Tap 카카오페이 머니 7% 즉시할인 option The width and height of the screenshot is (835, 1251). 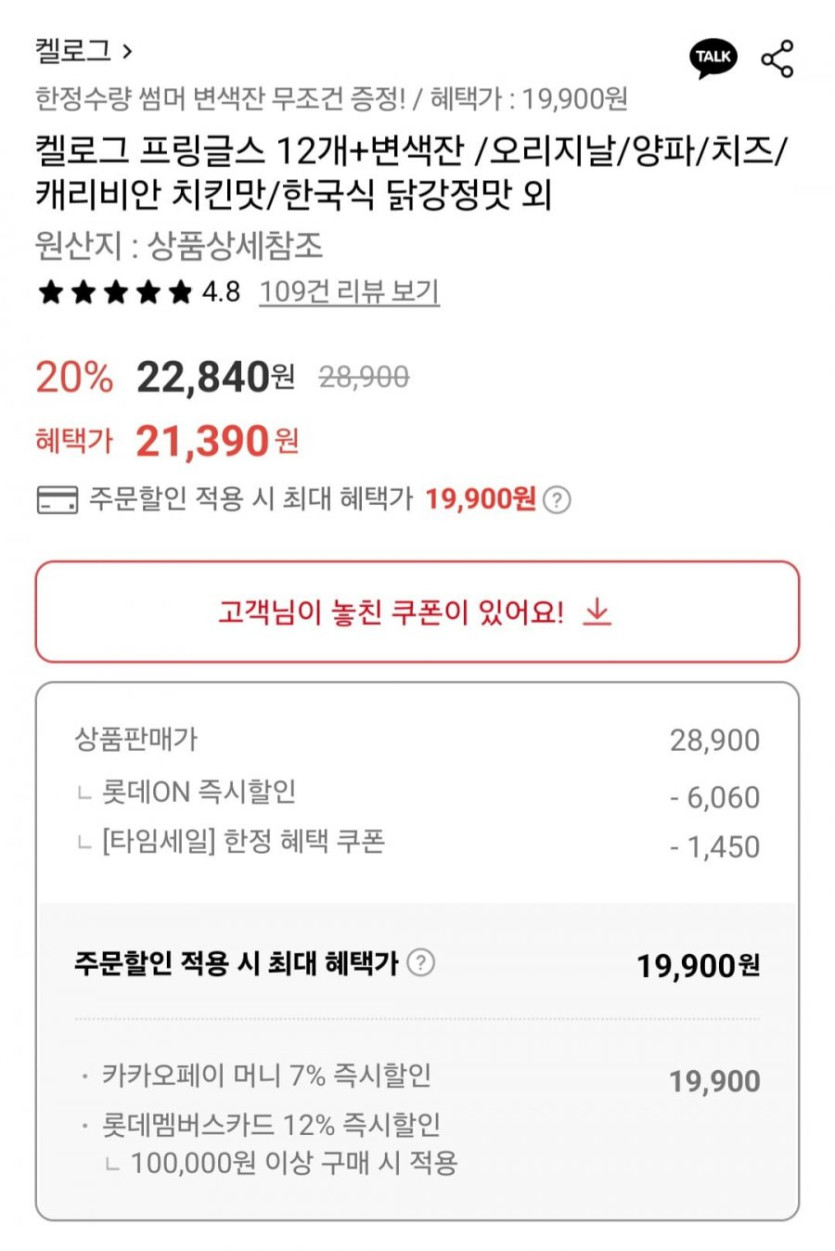pos(266,1076)
